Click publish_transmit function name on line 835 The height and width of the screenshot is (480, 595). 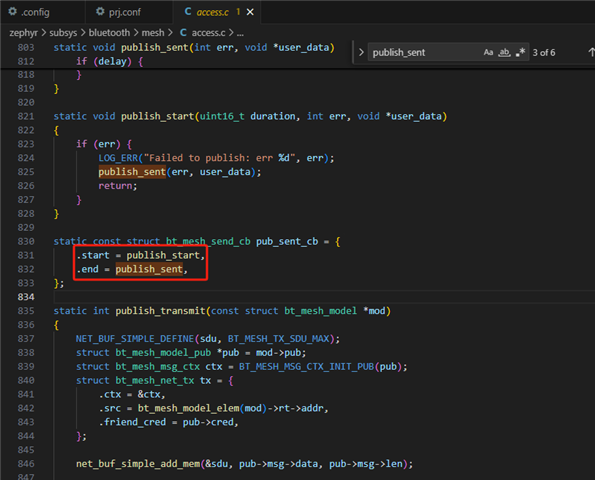point(161,311)
